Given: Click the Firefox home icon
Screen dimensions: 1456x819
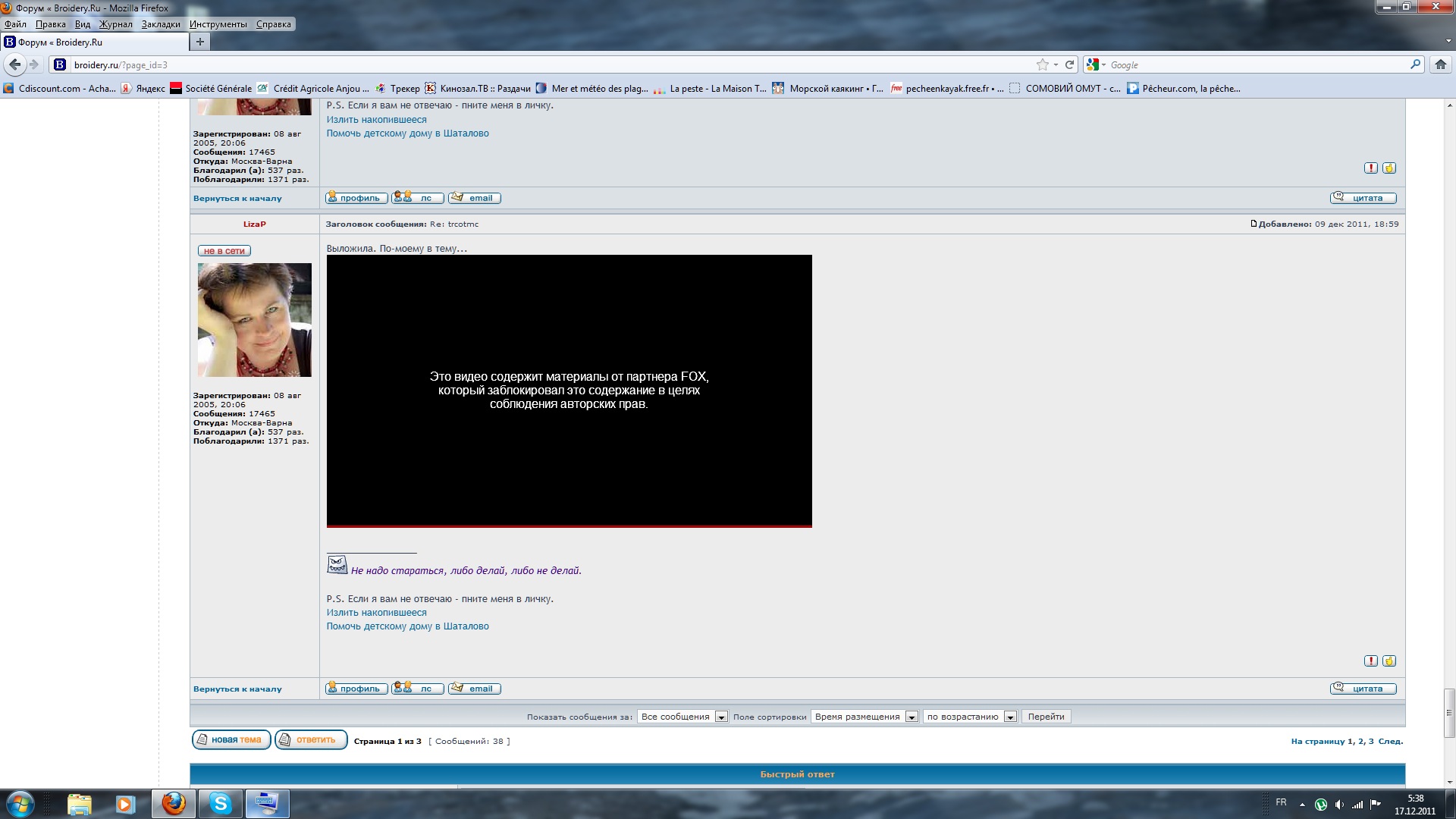Looking at the screenshot, I should tap(1440, 64).
